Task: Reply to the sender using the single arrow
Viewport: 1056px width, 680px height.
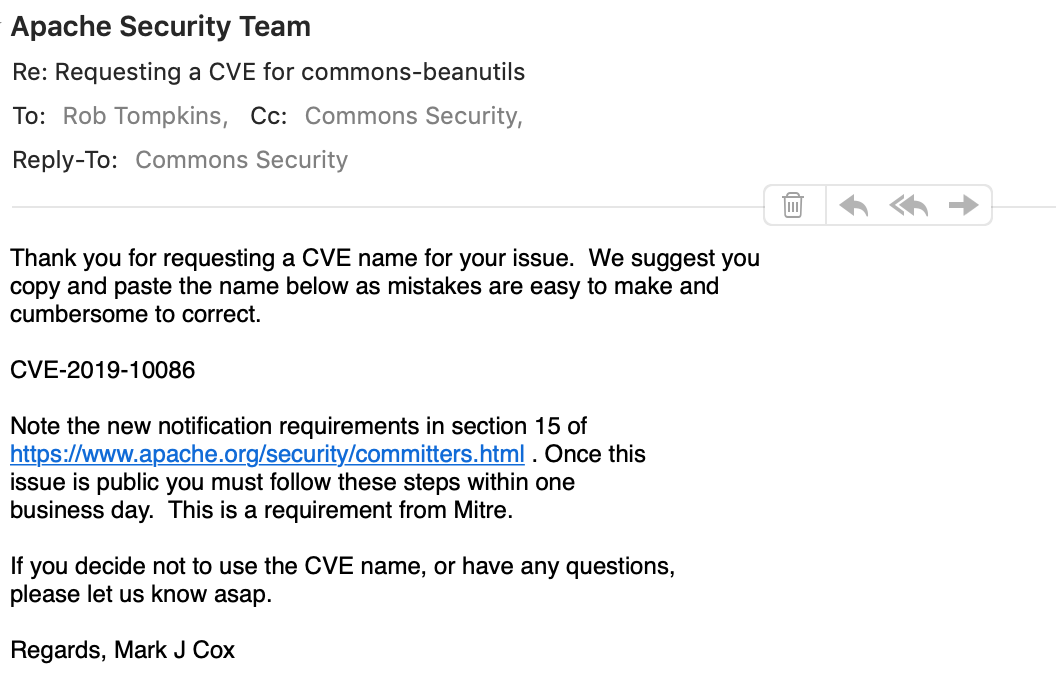Action: [x=853, y=205]
